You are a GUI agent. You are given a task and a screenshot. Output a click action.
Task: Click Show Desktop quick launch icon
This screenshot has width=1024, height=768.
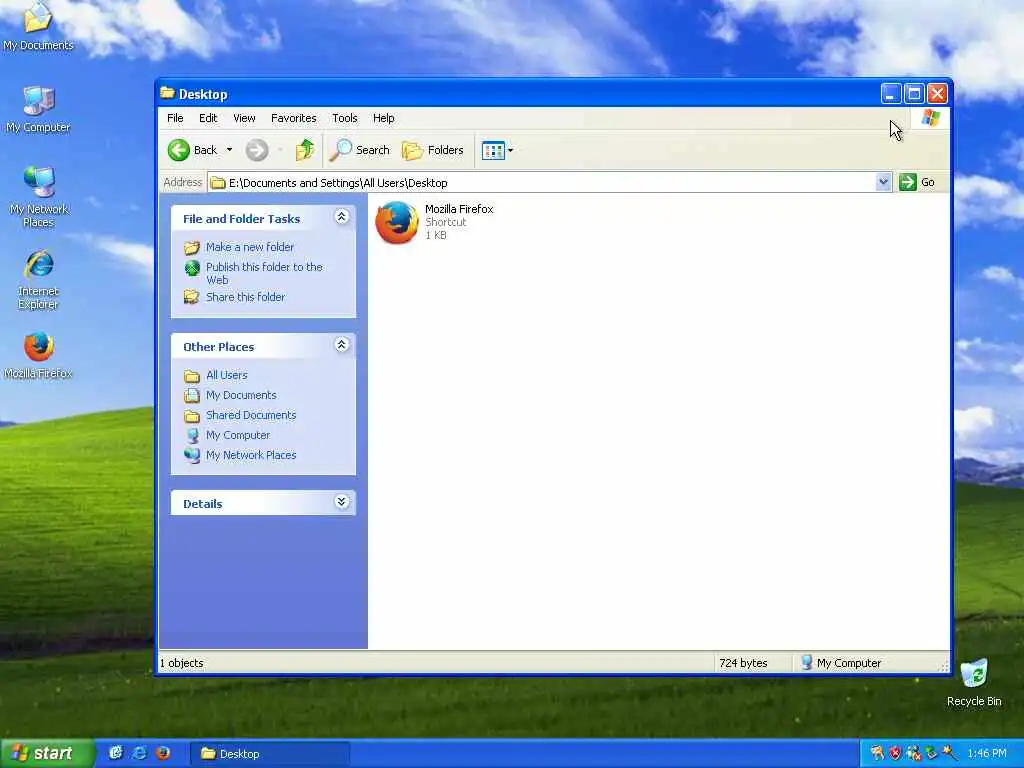[x=116, y=753]
